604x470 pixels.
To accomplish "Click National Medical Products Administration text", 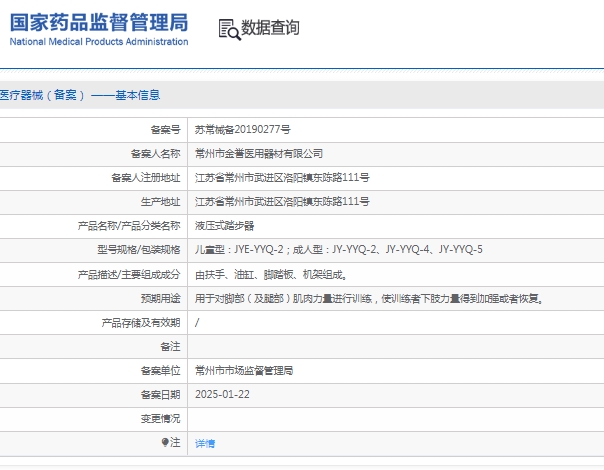I will (99, 42).
